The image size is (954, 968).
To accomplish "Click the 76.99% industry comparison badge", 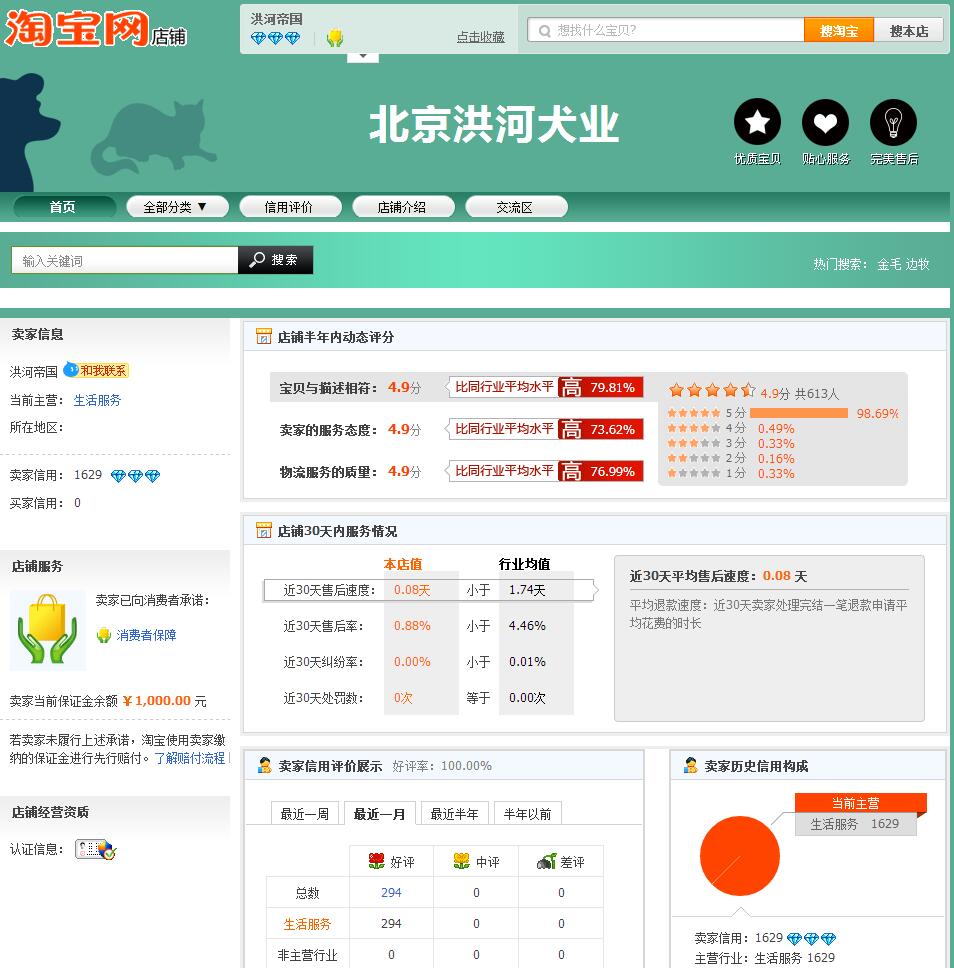I will click(x=545, y=471).
